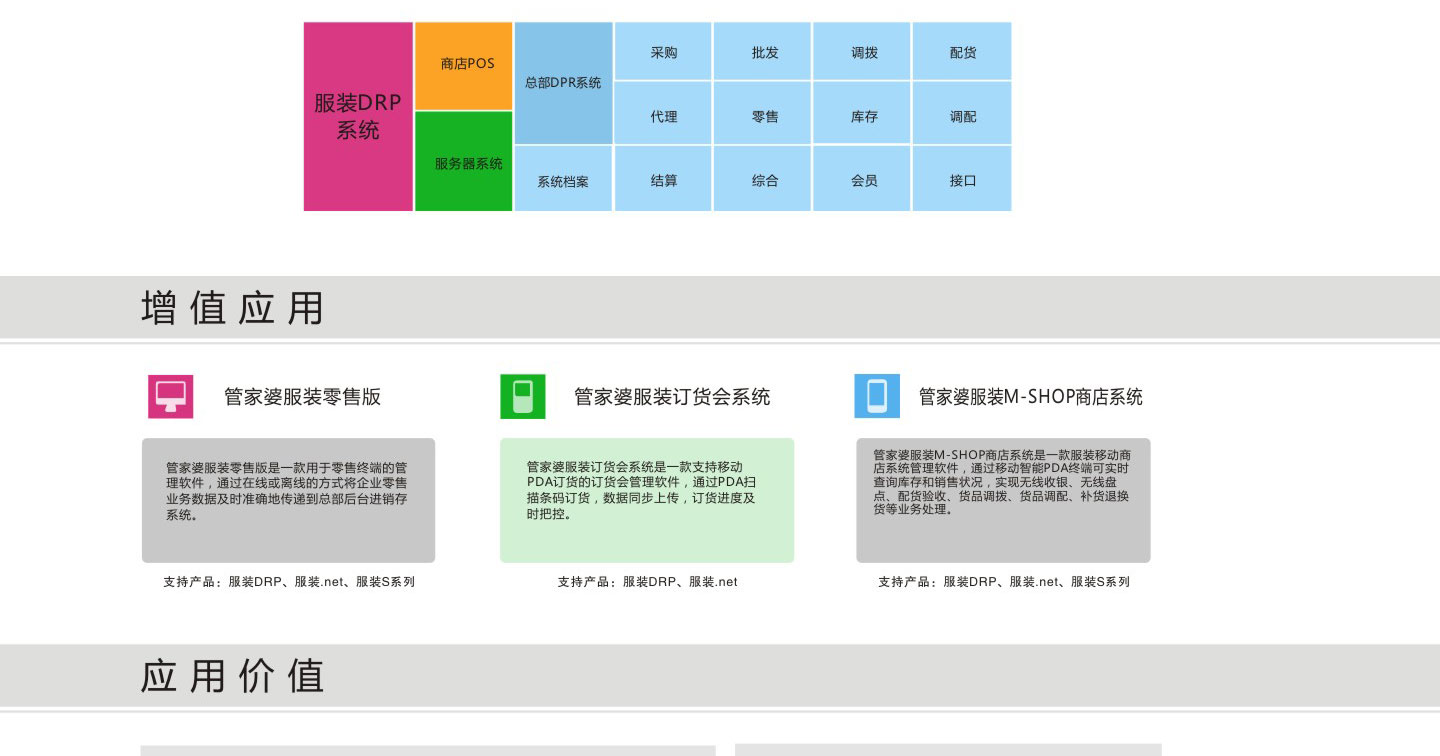1440x756 pixels.
Task: Click the pink monitor icon for 零售版
Action: 170,396
